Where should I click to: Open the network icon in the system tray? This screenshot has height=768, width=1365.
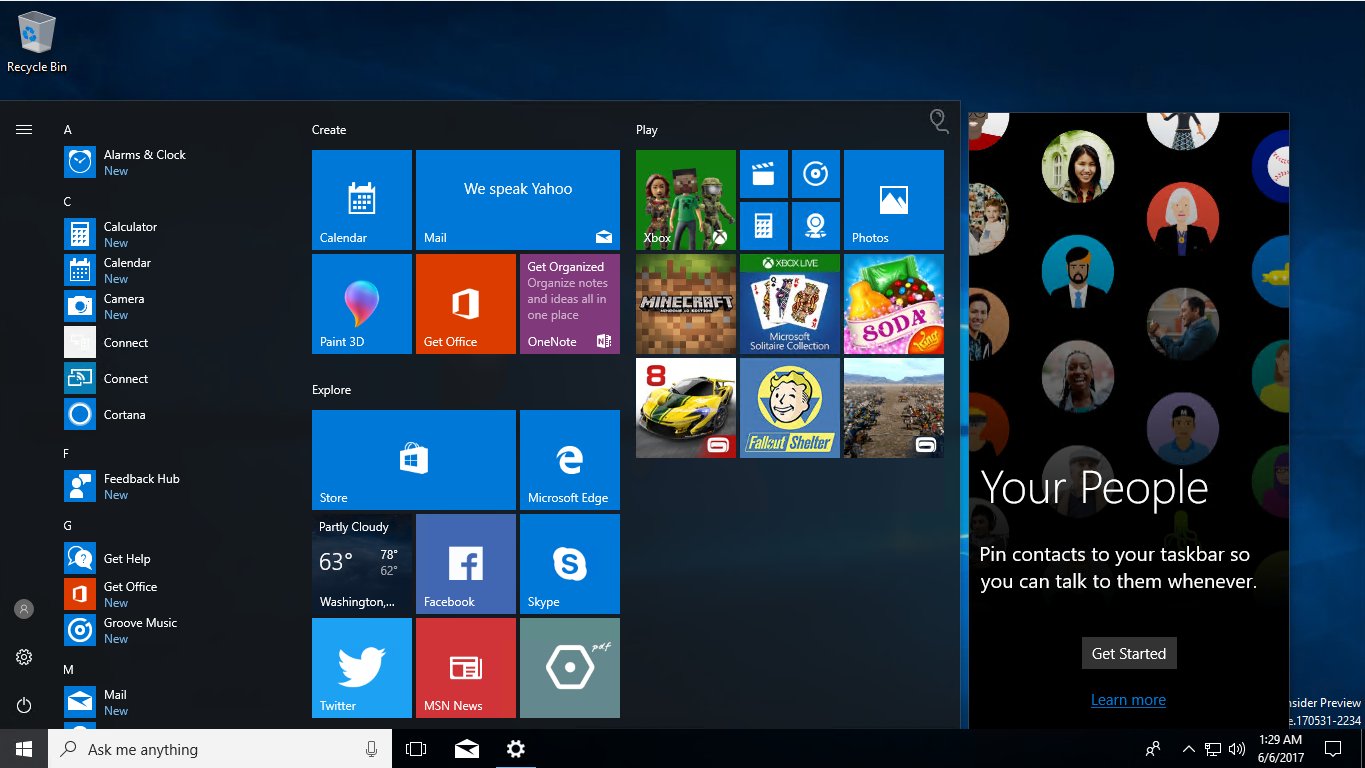coord(1213,748)
